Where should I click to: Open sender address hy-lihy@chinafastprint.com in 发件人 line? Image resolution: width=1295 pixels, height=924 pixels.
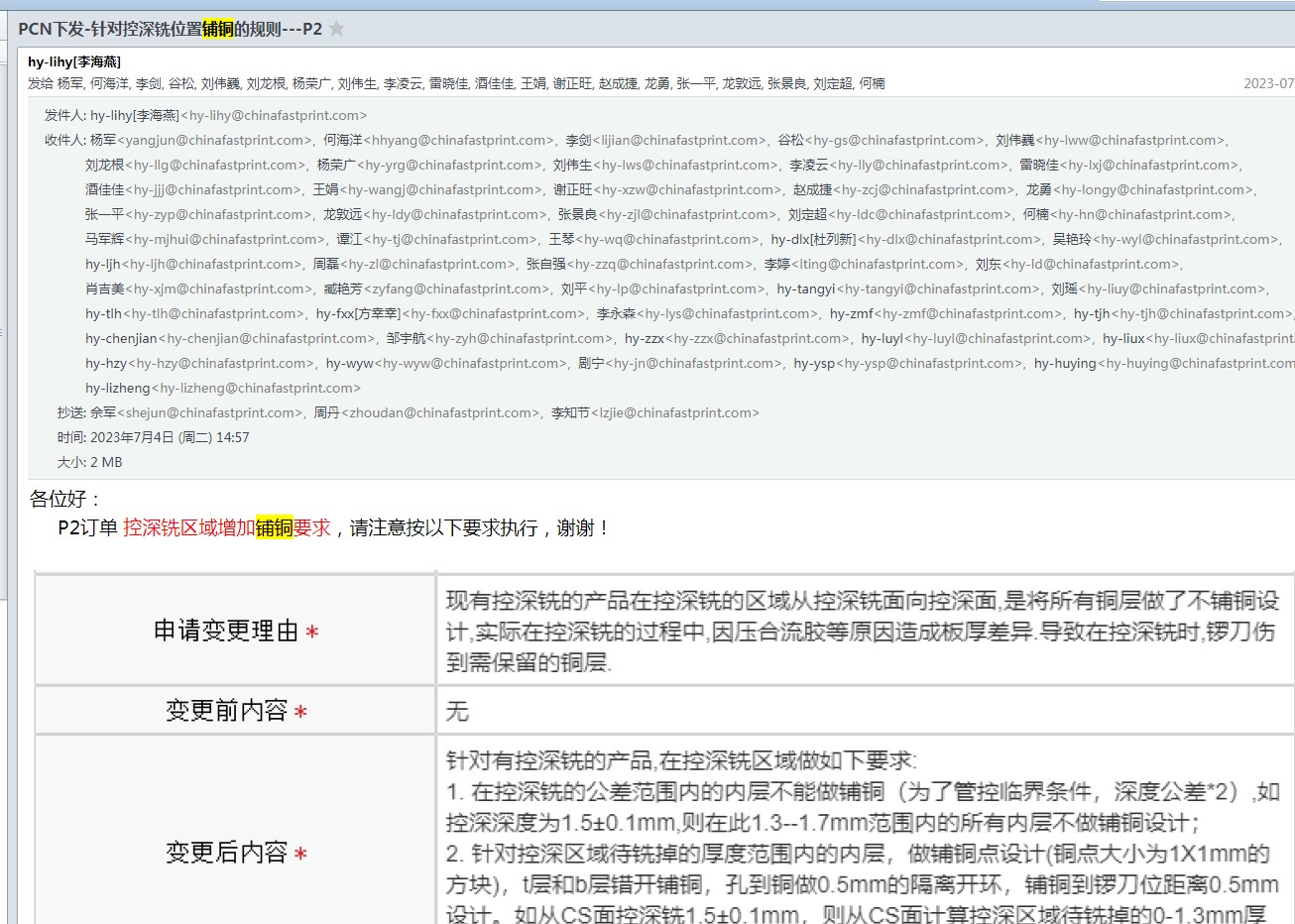tap(274, 115)
